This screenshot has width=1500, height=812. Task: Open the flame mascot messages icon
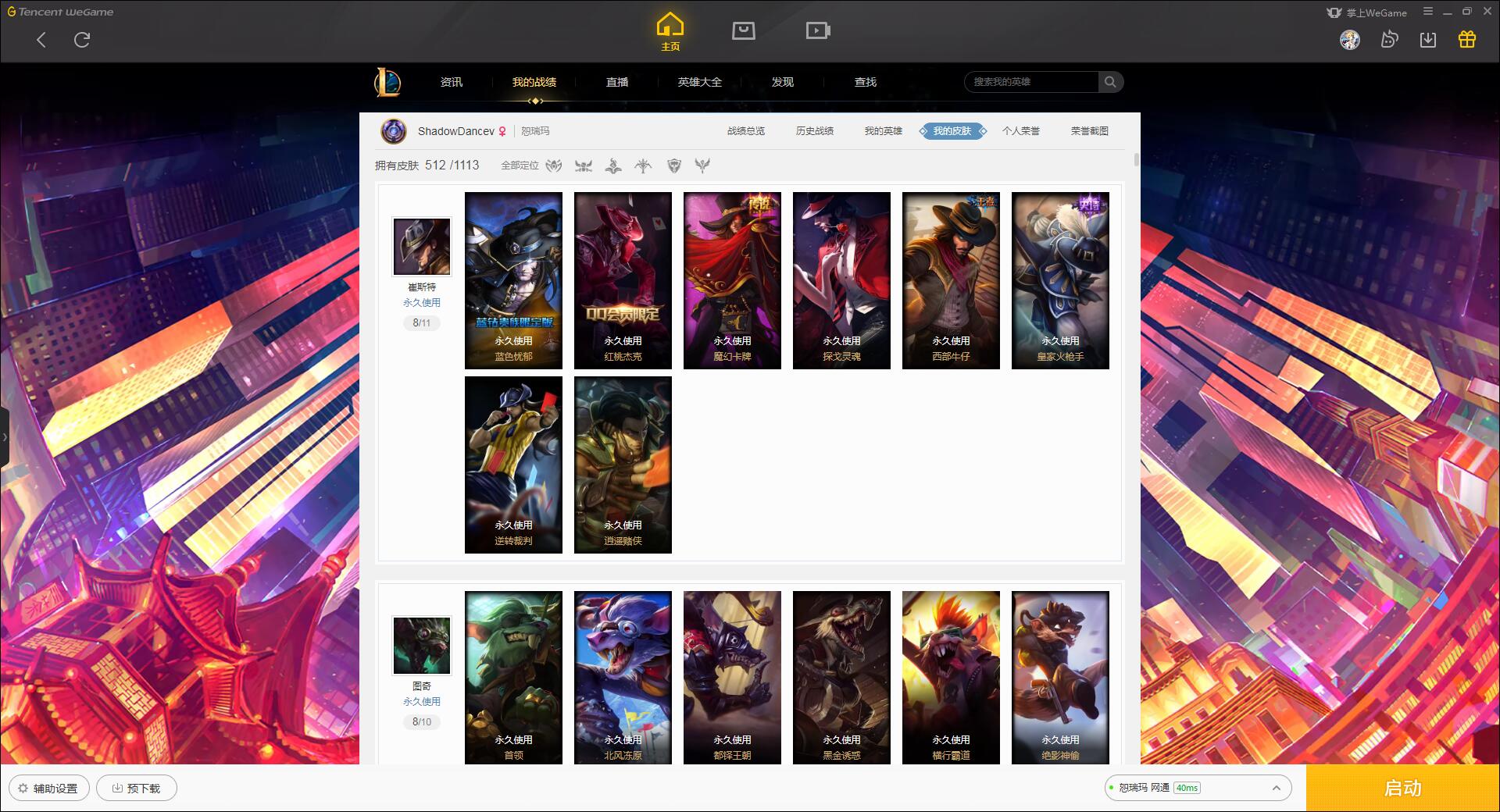point(1389,40)
